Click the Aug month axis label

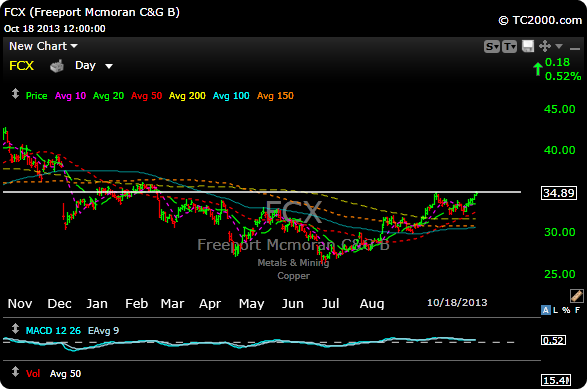[372, 304]
